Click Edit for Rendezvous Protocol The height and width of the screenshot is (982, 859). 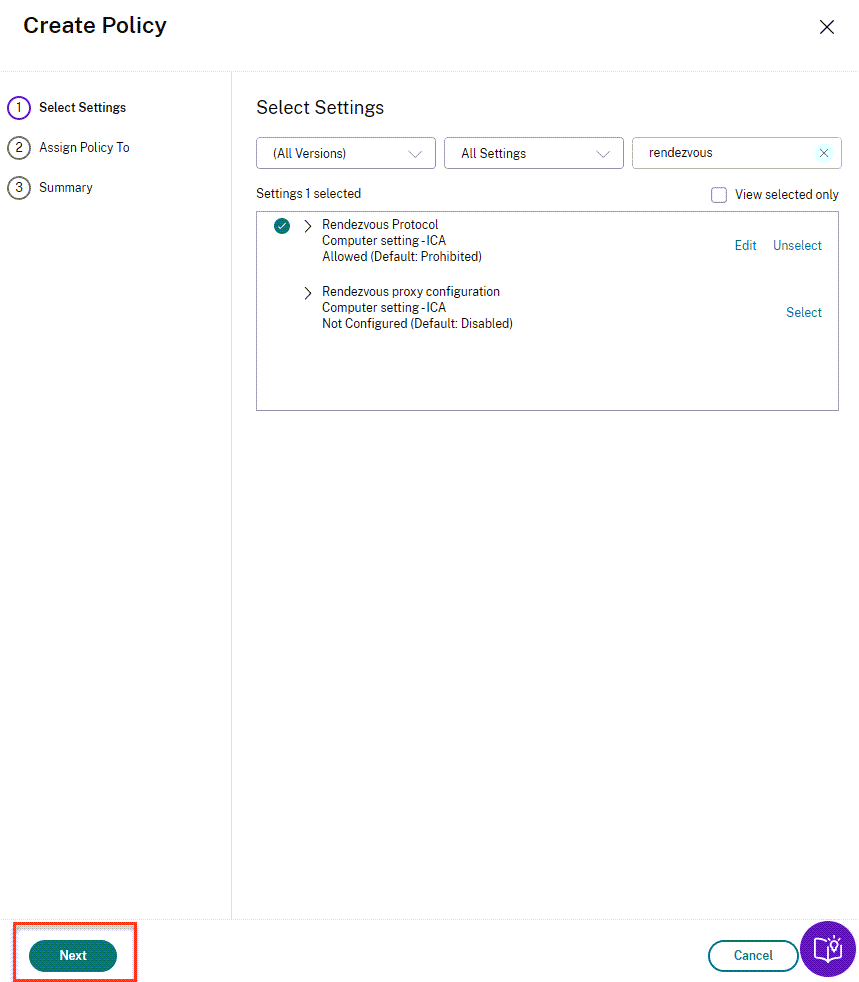tap(745, 246)
